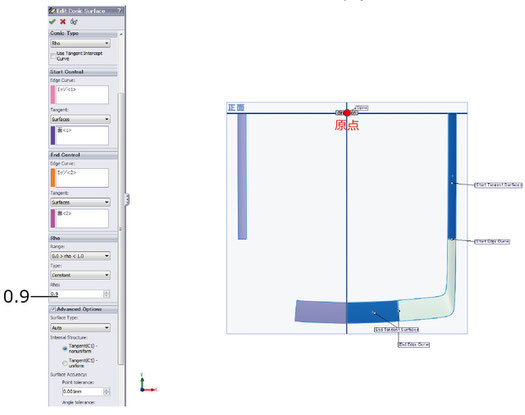Cancel with the red X icon

(x=63, y=22)
